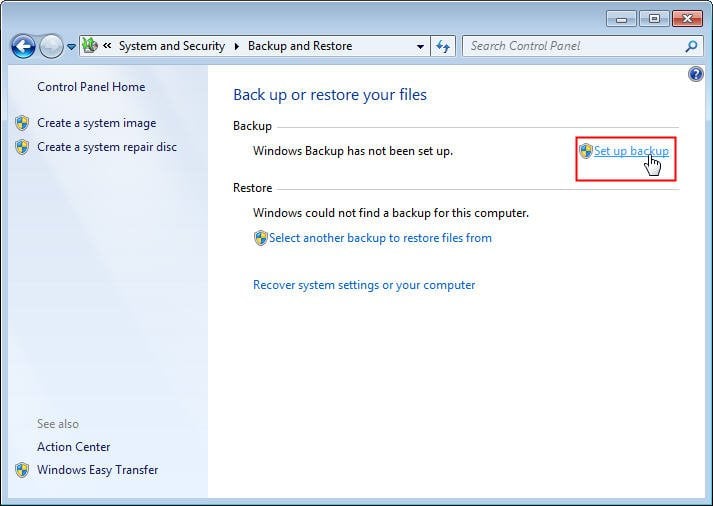The width and height of the screenshot is (713, 506).
Task: Open address bar history dropdown
Action: [x=420, y=46]
